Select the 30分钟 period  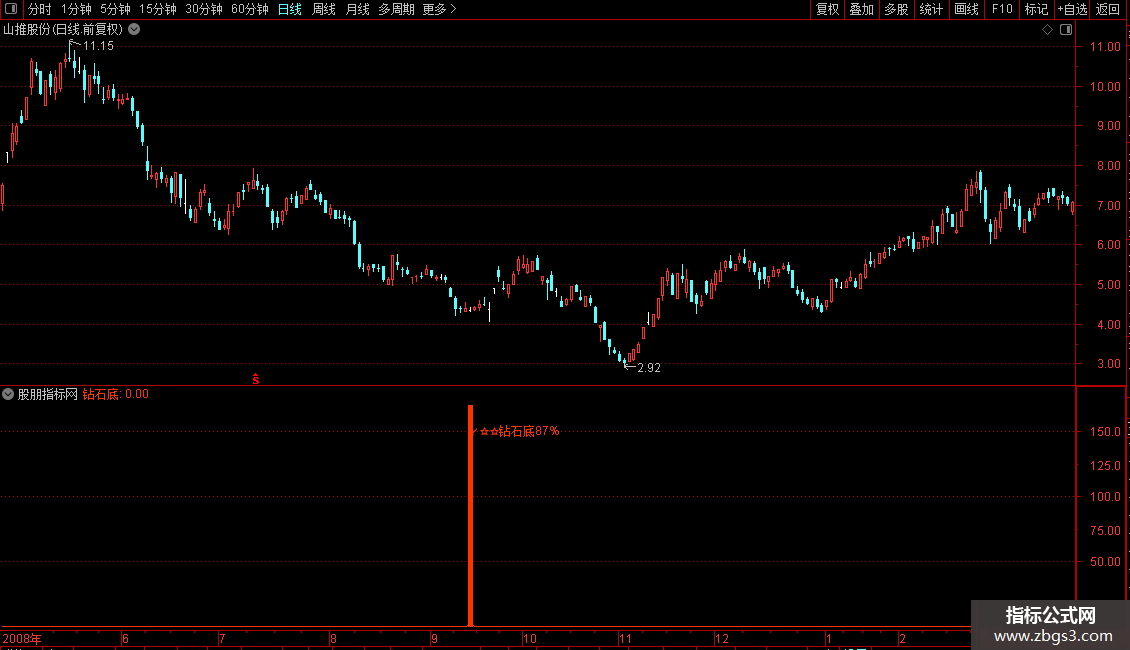click(204, 9)
